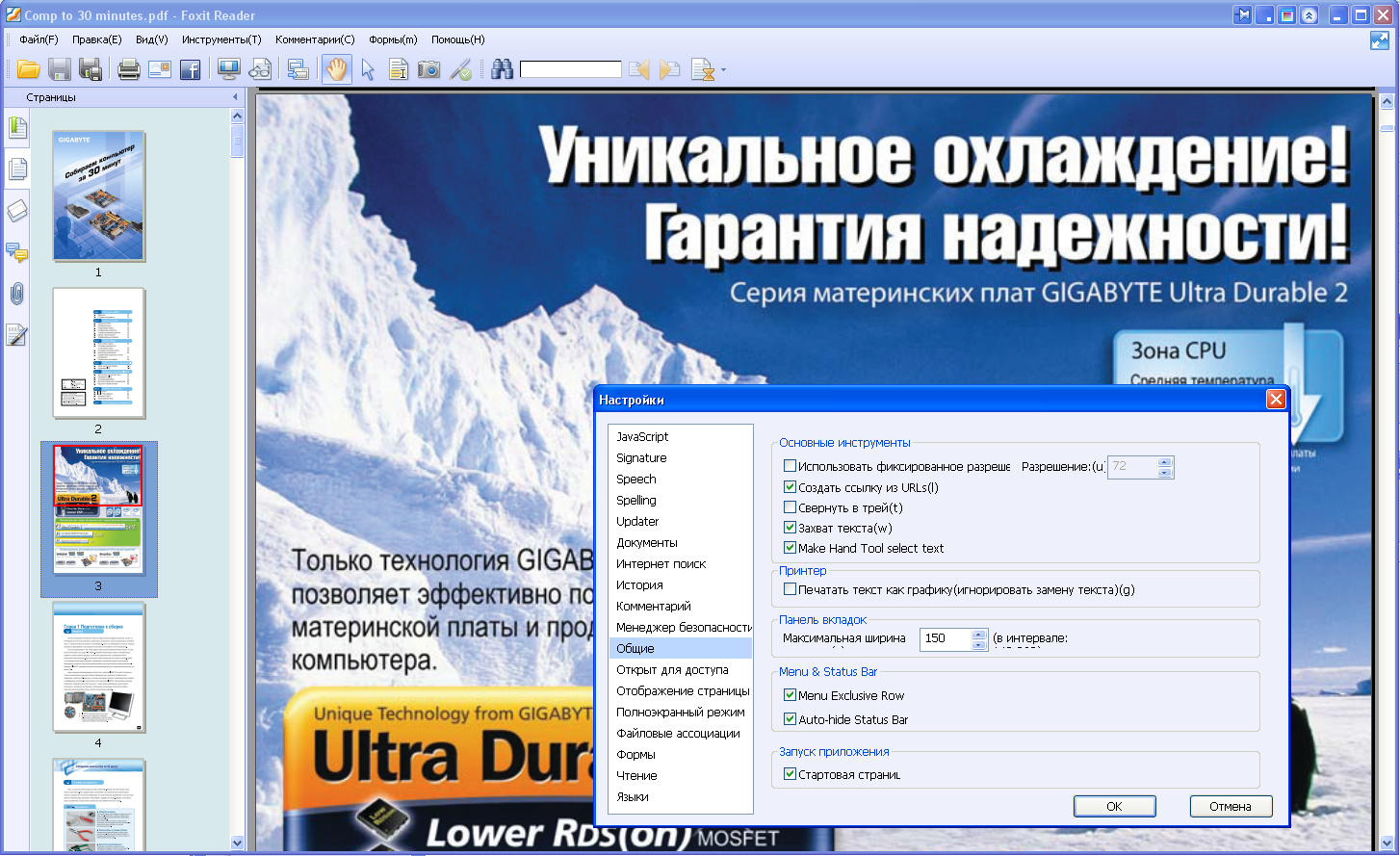Viewport: 1400px width, 856px height.
Task: Increase maximum width spinner value
Action: [979, 634]
